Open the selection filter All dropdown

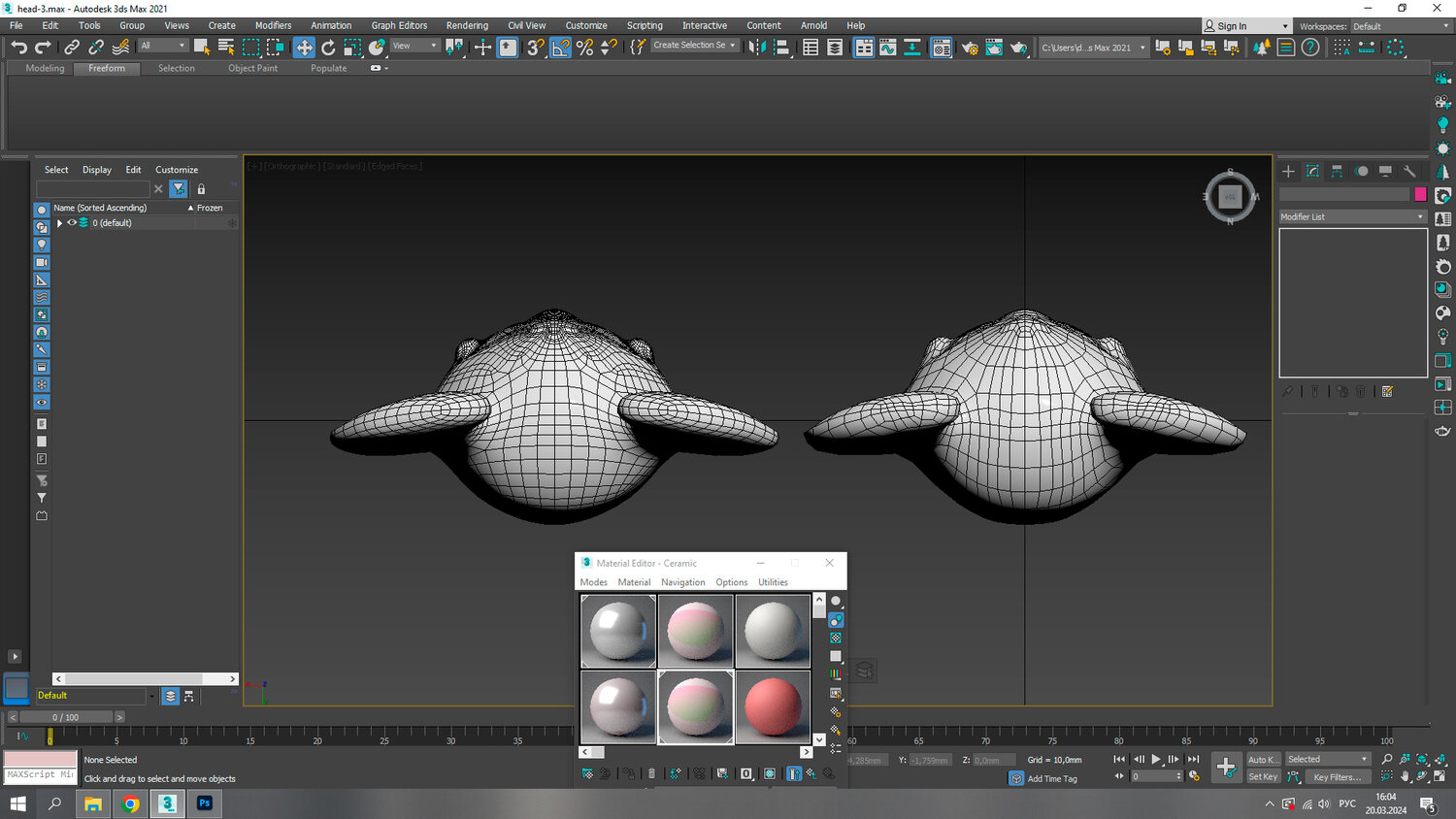162,46
